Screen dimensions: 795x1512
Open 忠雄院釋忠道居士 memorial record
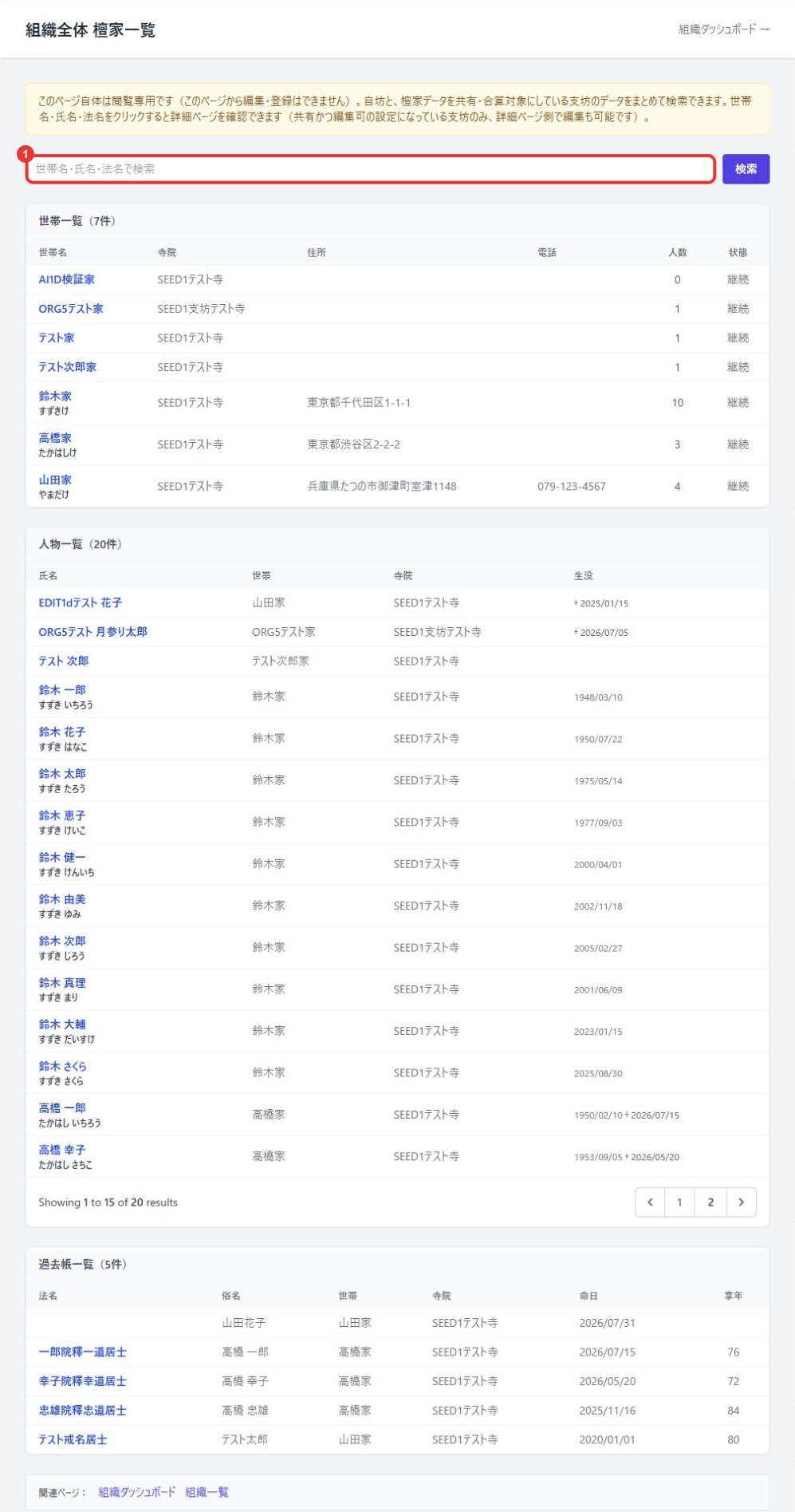point(83,1411)
